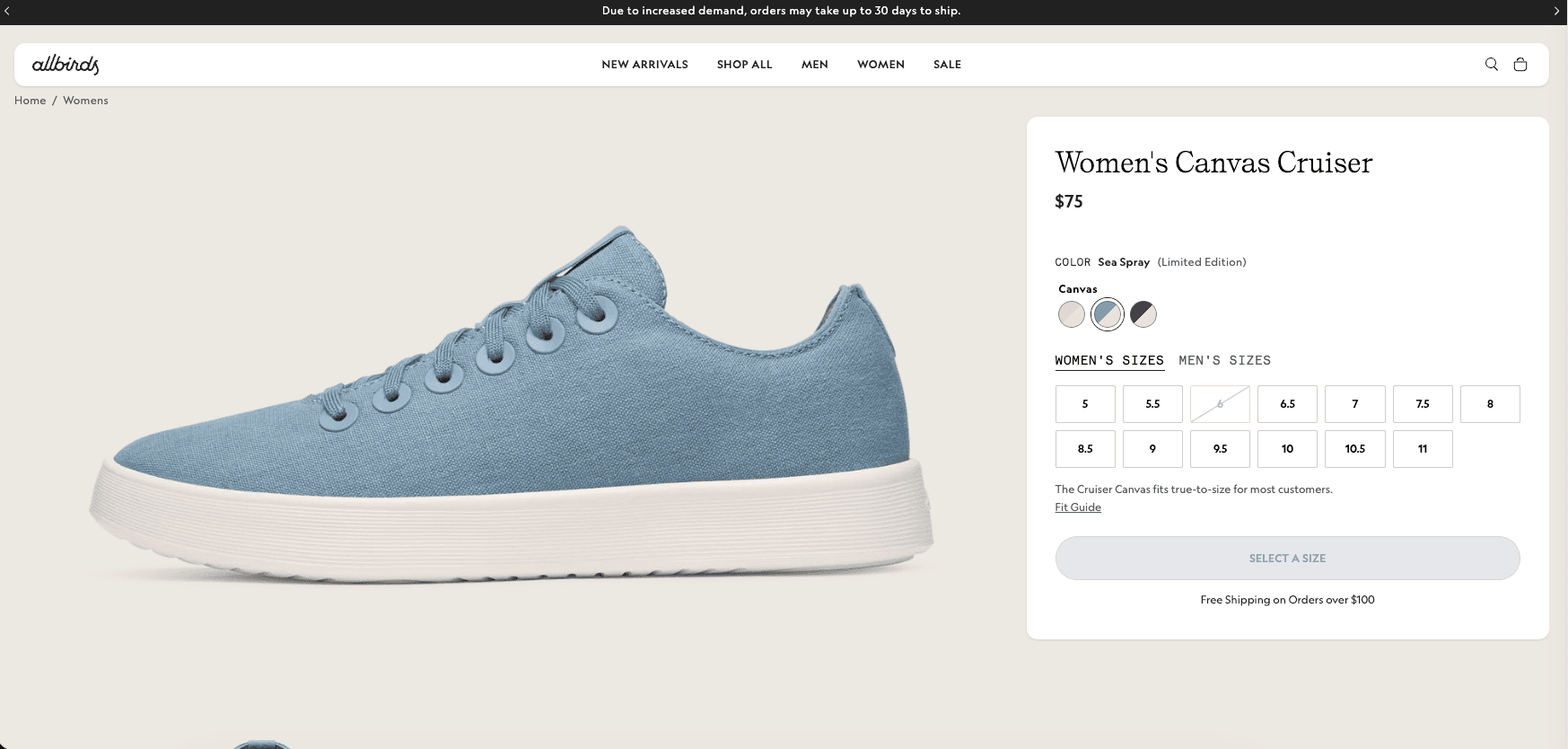Open the search icon in header

coord(1492,65)
